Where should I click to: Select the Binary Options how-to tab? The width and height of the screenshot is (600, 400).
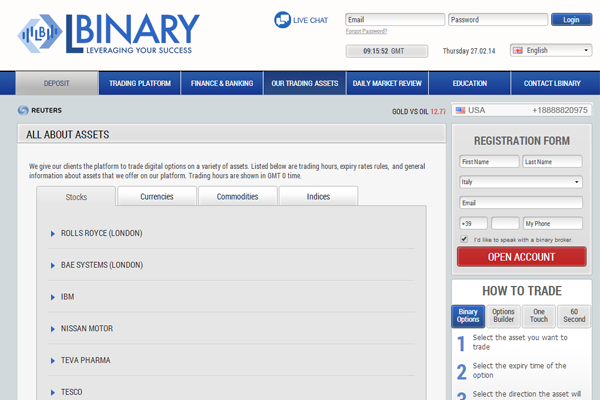[468, 316]
